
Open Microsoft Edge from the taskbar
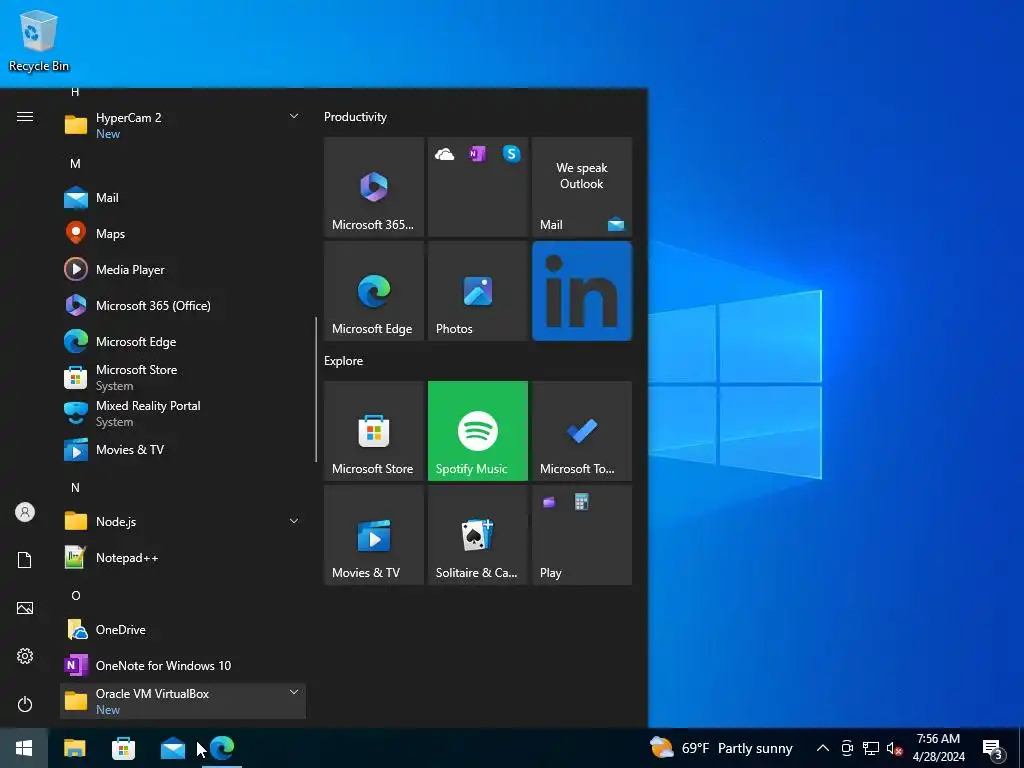222,748
